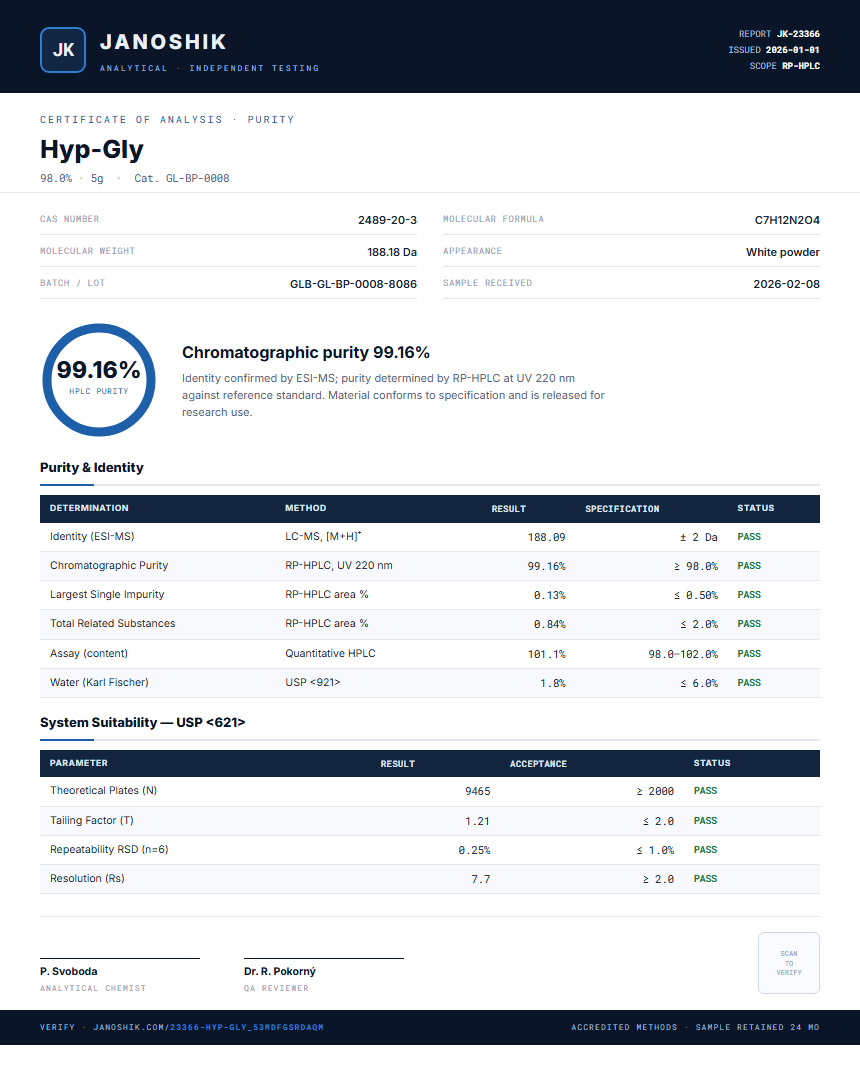Select molecular weight 188.18 Da
This screenshot has width=860, height=1073.
coord(392,252)
